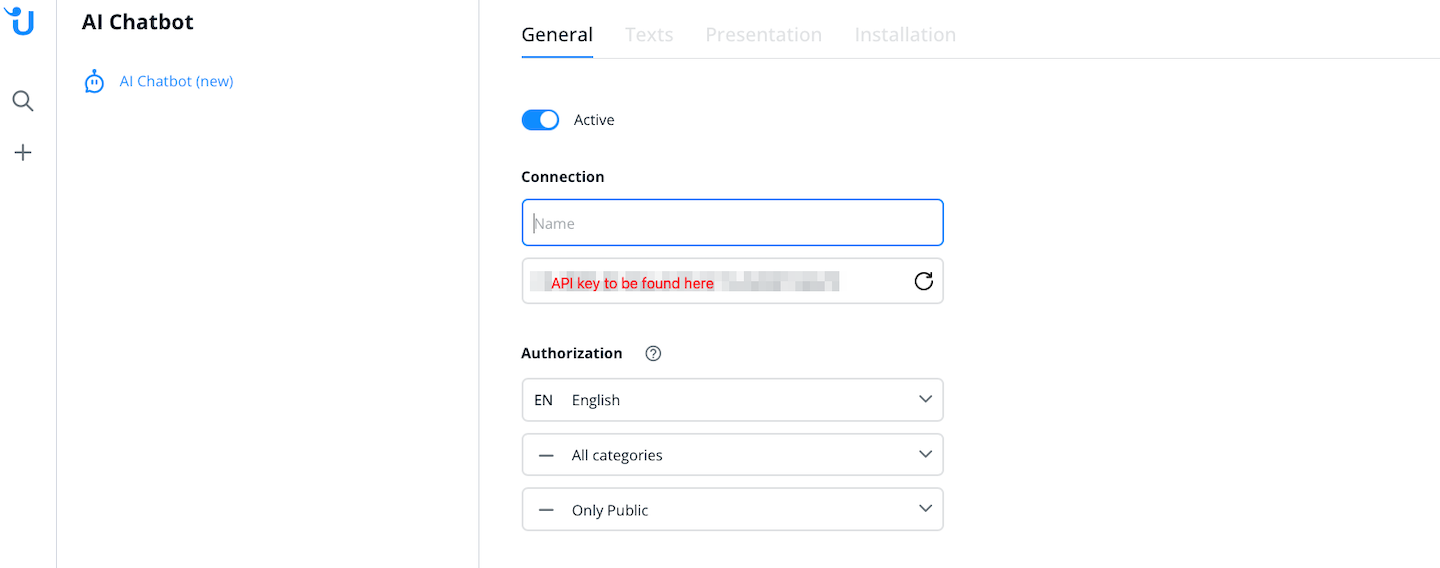
Task: Open the Authorization help tooltip icon
Action: click(653, 353)
